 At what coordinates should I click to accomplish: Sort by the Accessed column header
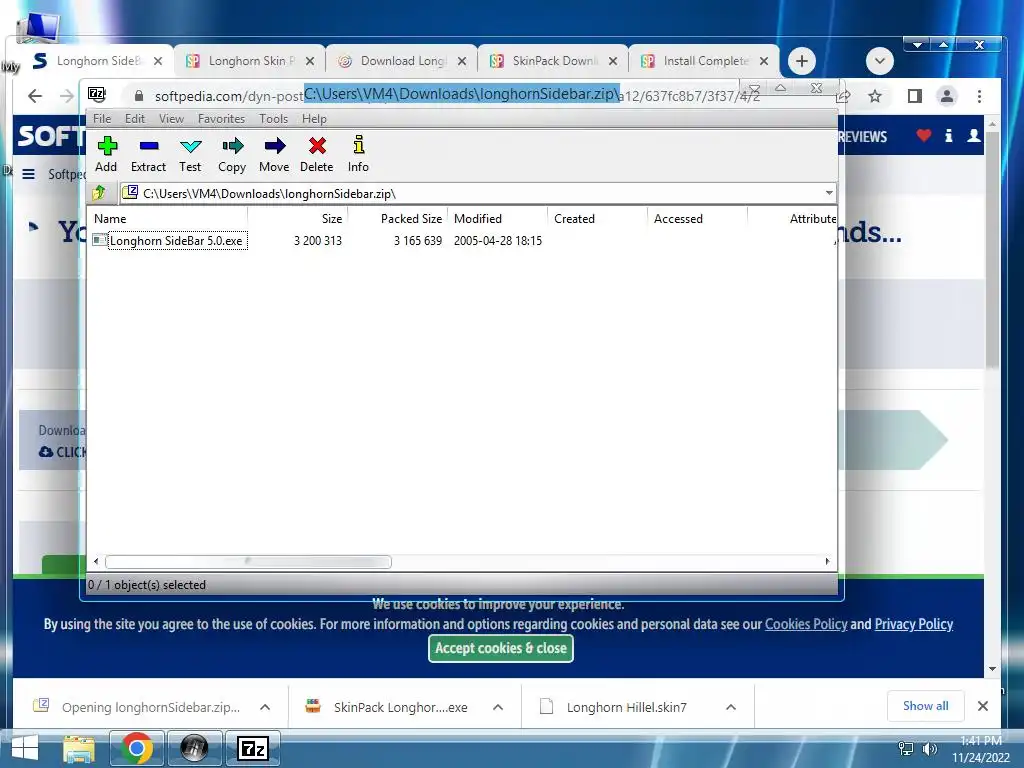(x=697, y=219)
